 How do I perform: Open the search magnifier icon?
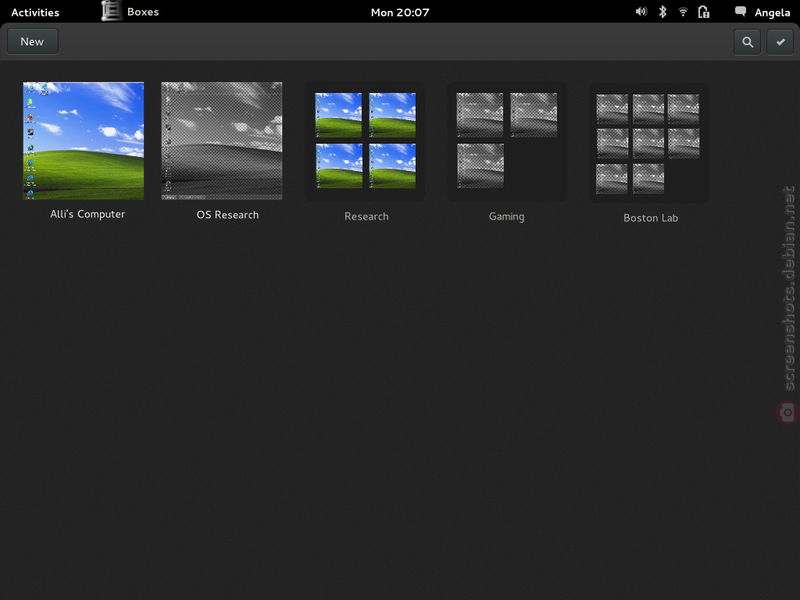tap(747, 42)
